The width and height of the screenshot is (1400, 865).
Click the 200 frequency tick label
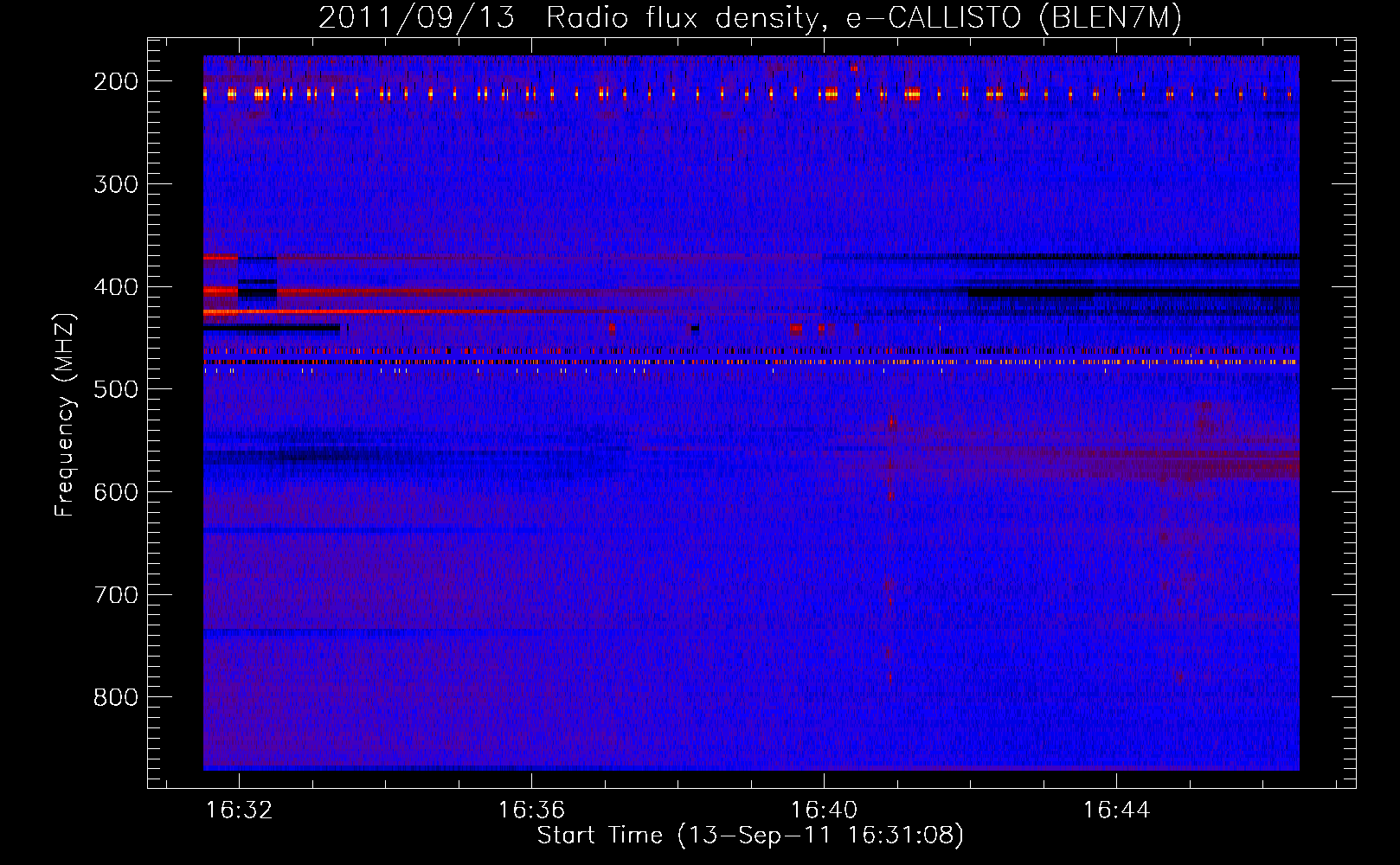point(115,81)
